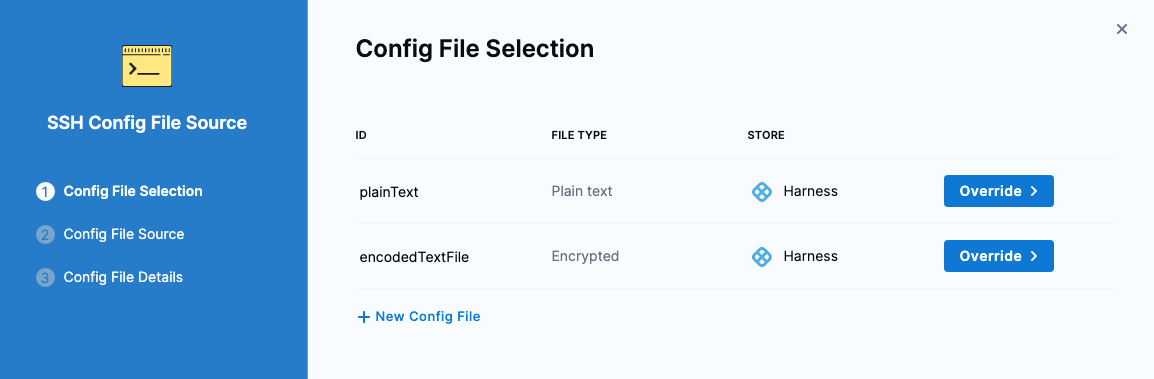Click the STORE column header
1154x379 pixels.
[766, 135]
